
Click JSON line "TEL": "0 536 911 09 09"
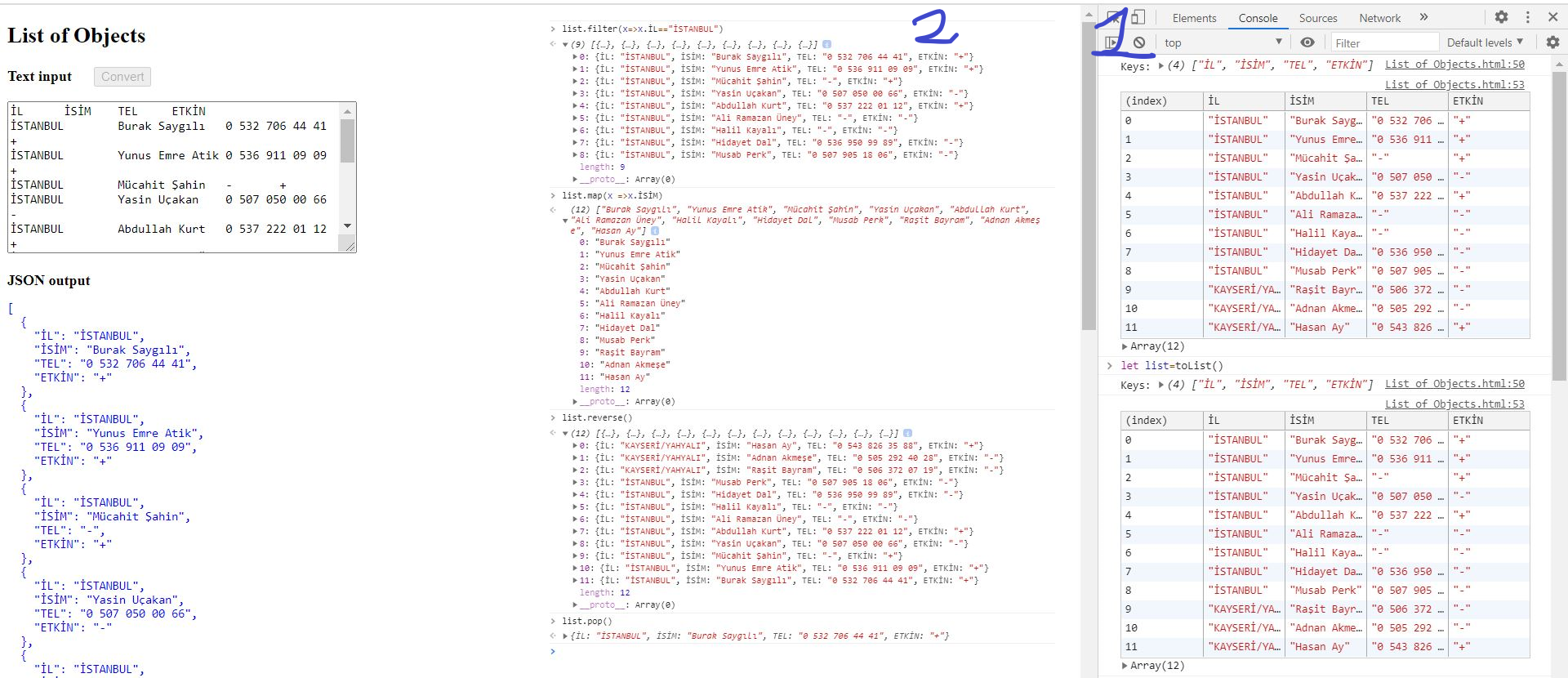115,448
